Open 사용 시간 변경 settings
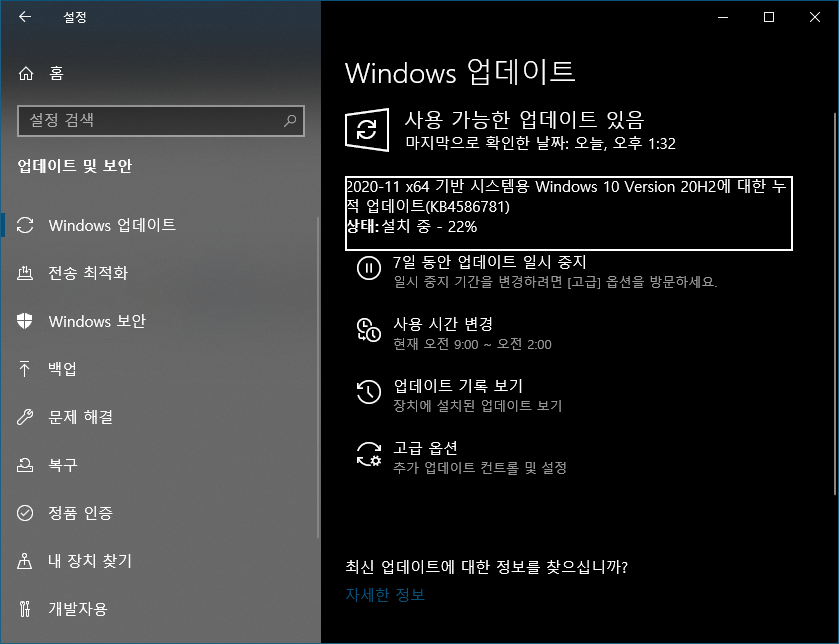 click(443, 324)
